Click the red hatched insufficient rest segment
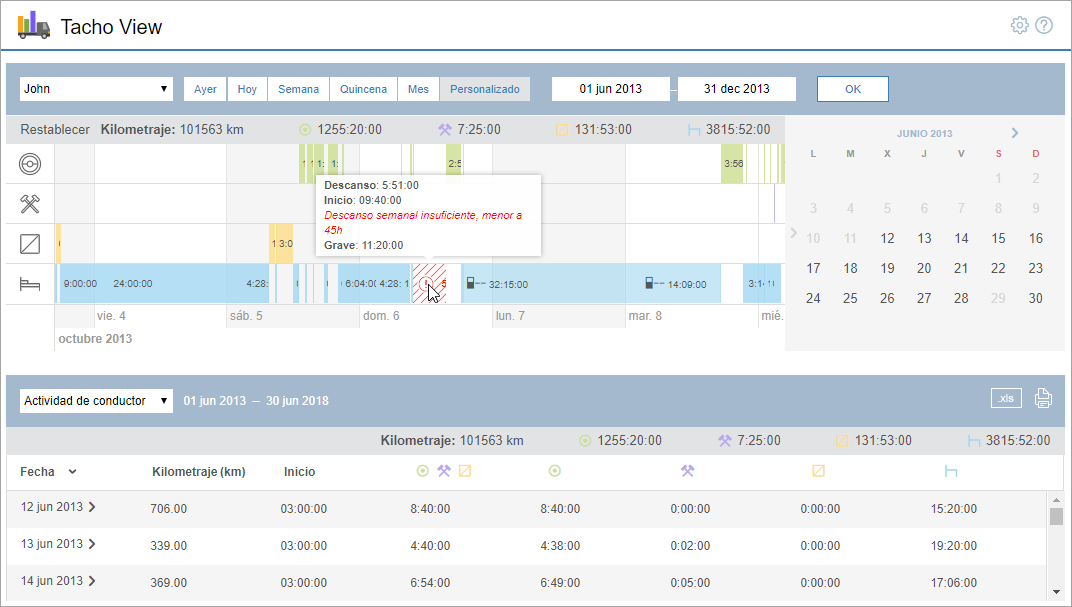1072x607 pixels. coord(430,284)
